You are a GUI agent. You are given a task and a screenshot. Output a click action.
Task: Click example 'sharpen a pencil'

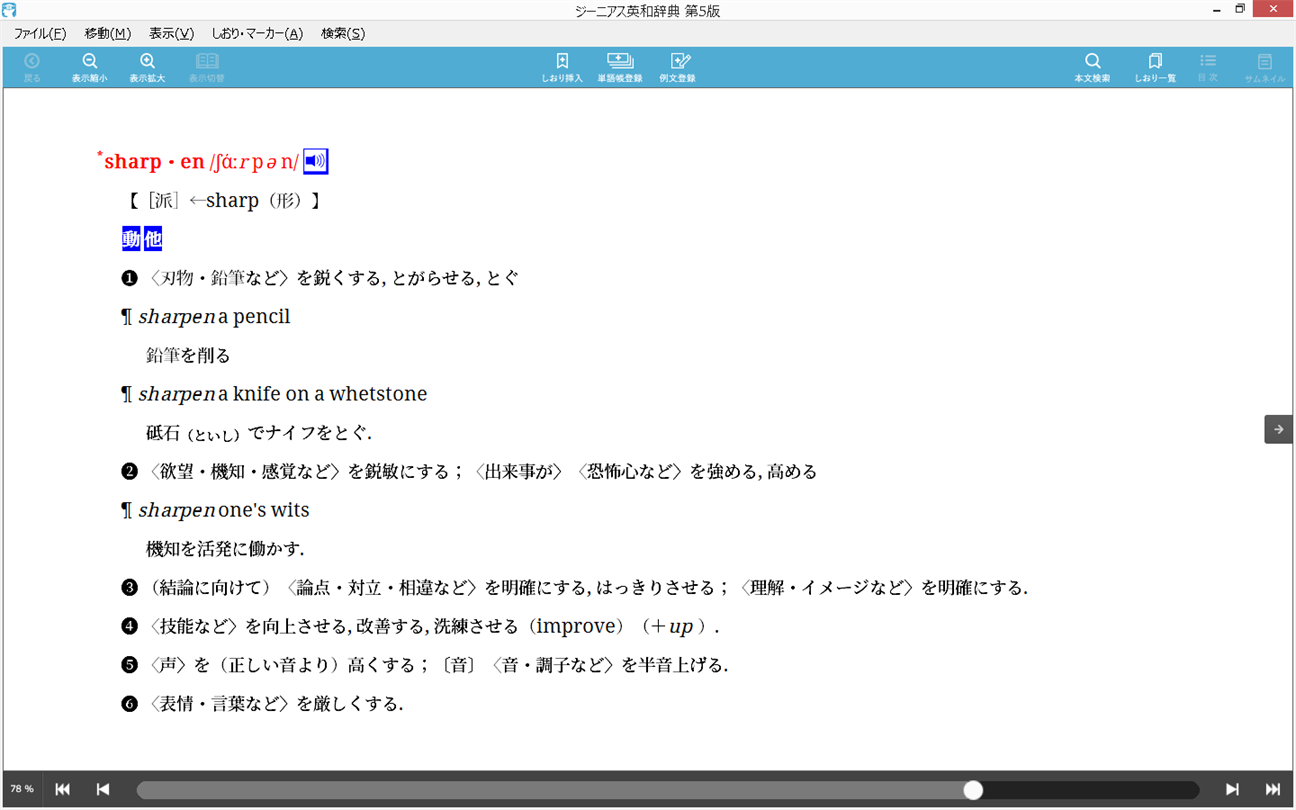[x=214, y=317]
